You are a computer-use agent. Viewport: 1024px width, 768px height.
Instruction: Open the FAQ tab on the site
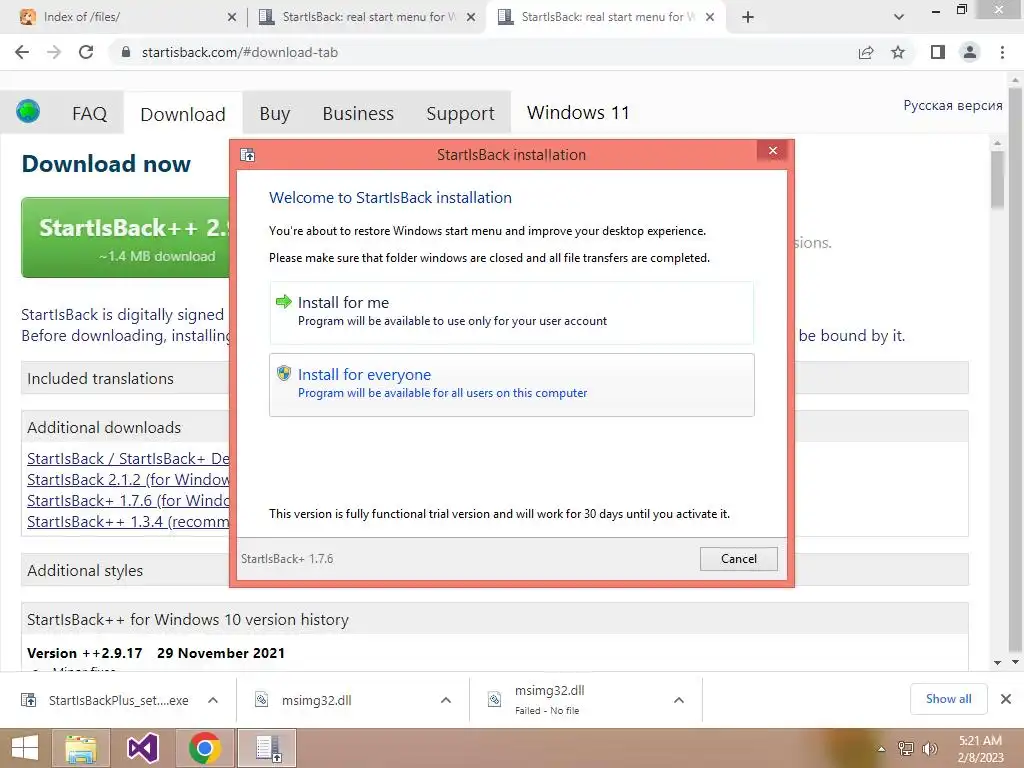[x=89, y=114]
